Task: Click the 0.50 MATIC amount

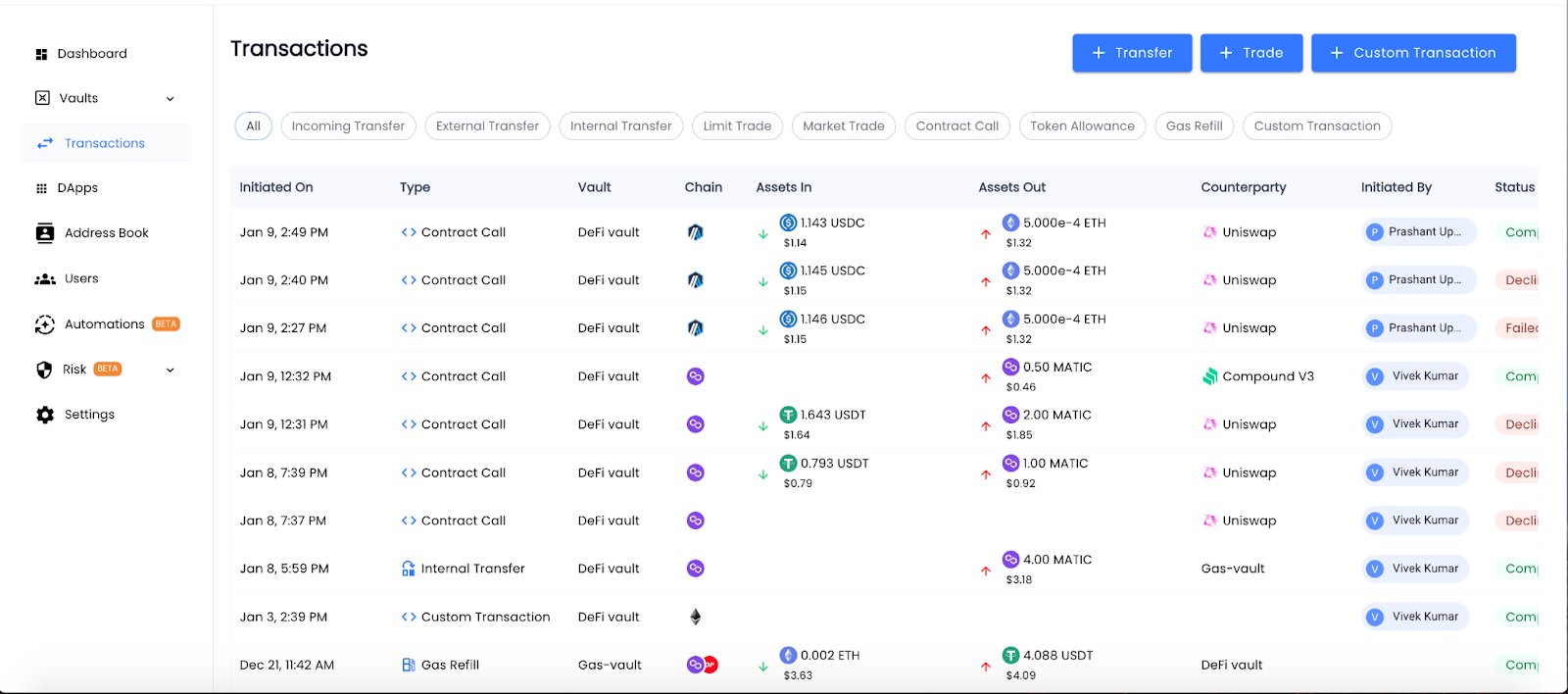Action: click(x=1057, y=368)
